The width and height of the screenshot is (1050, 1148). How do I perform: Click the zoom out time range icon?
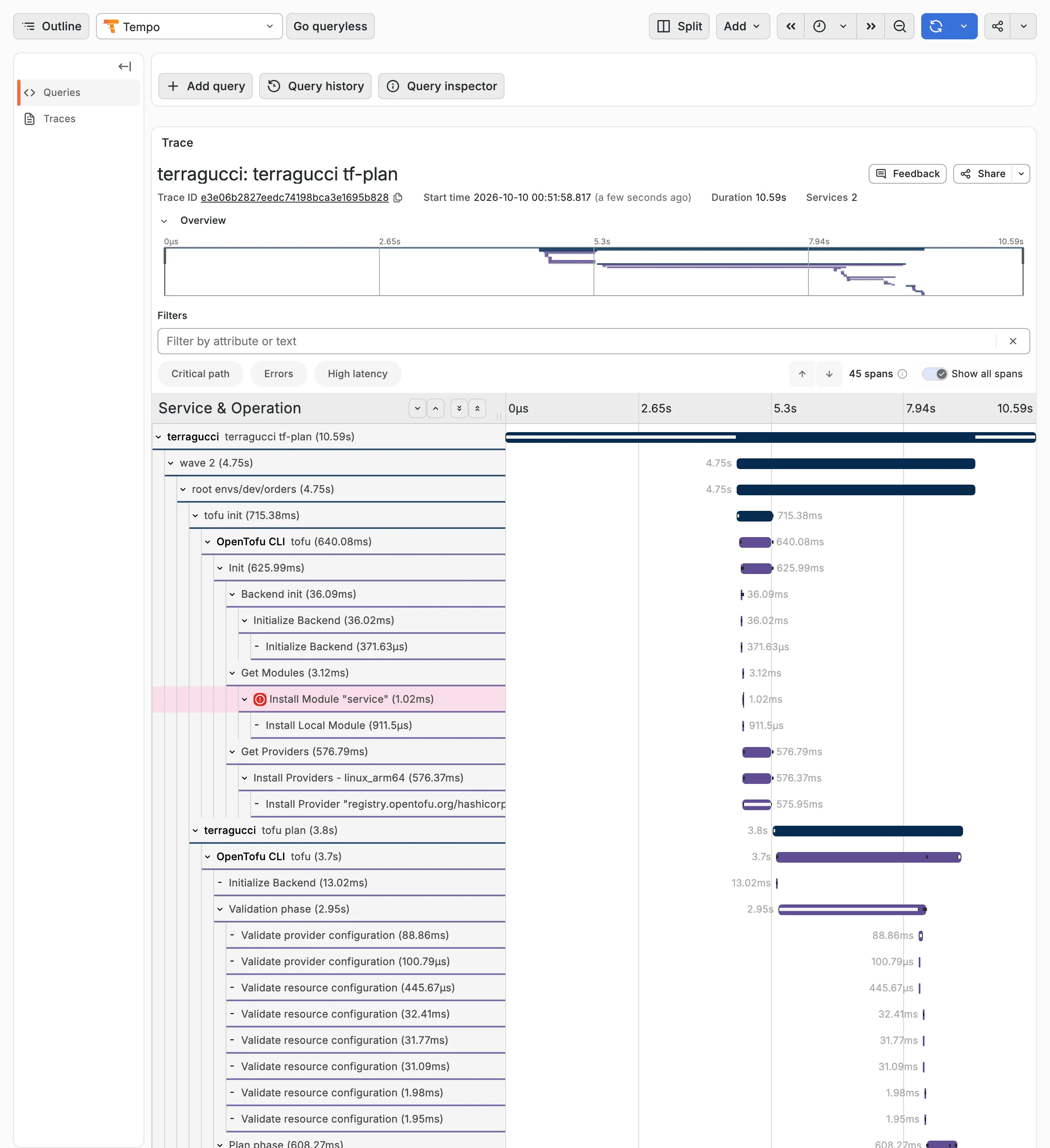click(899, 26)
